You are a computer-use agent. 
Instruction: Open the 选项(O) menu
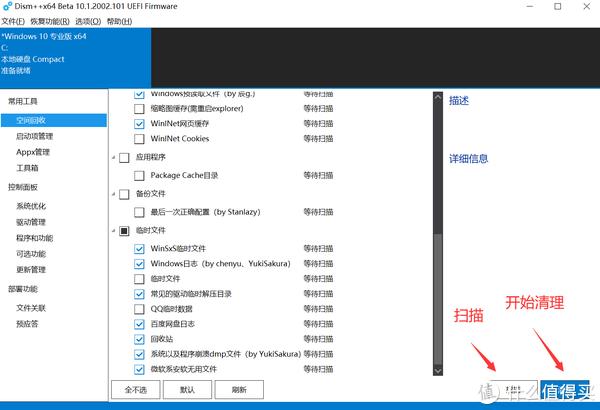coord(88,21)
